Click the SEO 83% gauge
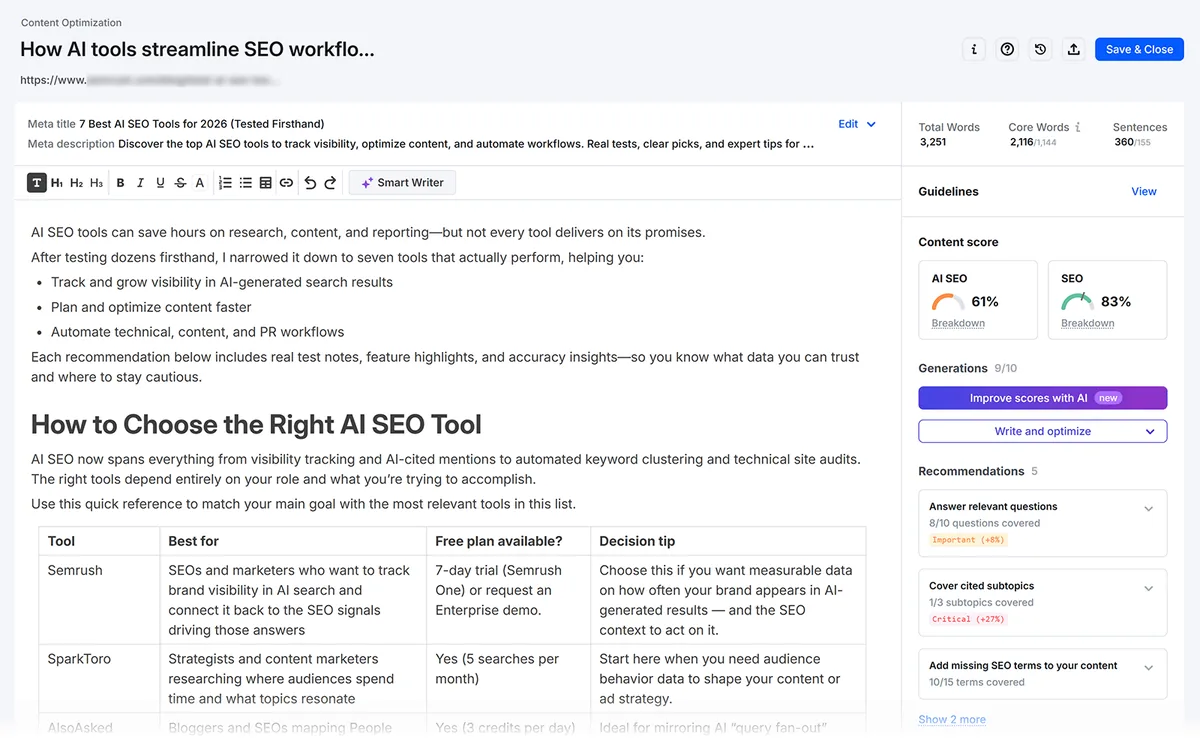1200x745 pixels. click(1077, 301)
